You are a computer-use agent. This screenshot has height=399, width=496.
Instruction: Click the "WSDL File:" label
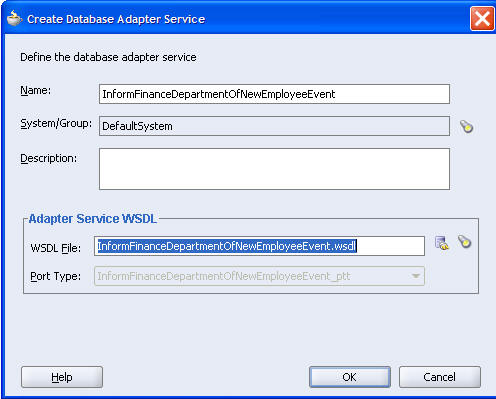(x=56, y=248)
